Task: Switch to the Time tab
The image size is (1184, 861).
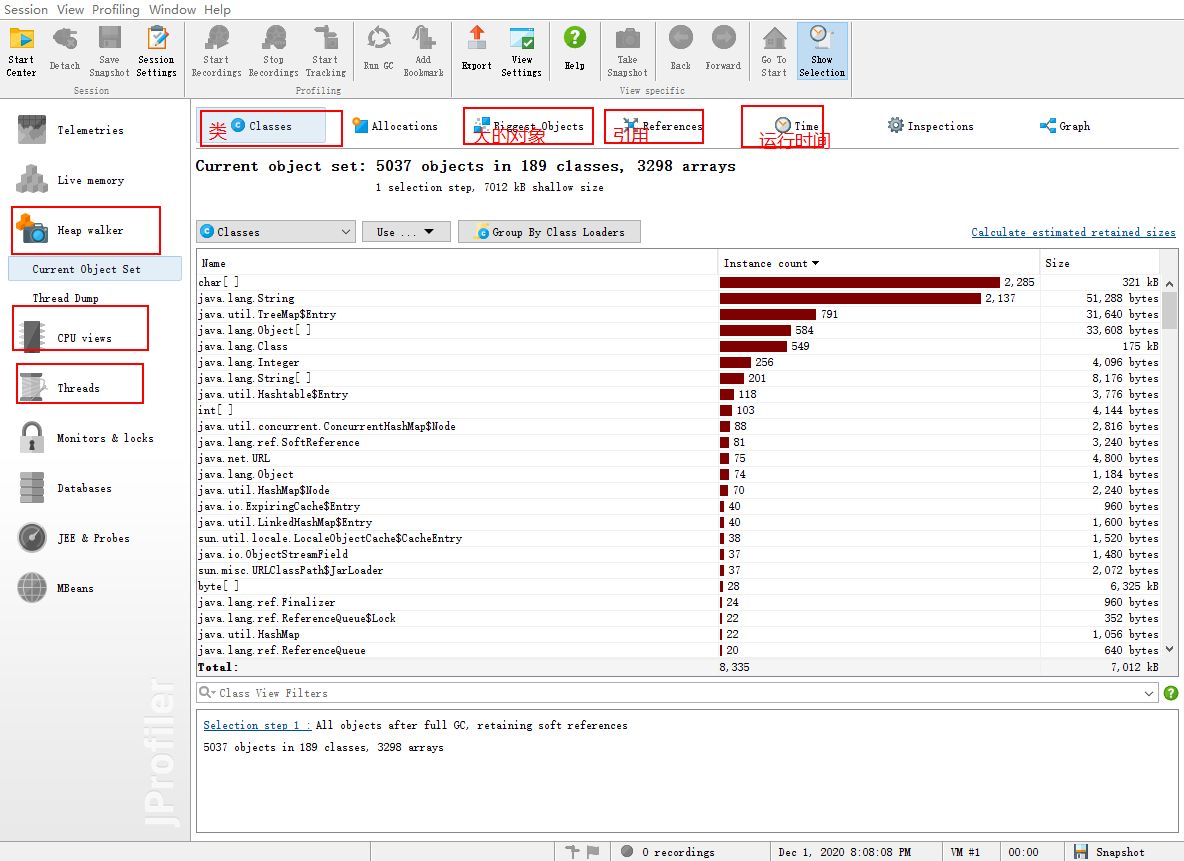Action: coord(797,126)
